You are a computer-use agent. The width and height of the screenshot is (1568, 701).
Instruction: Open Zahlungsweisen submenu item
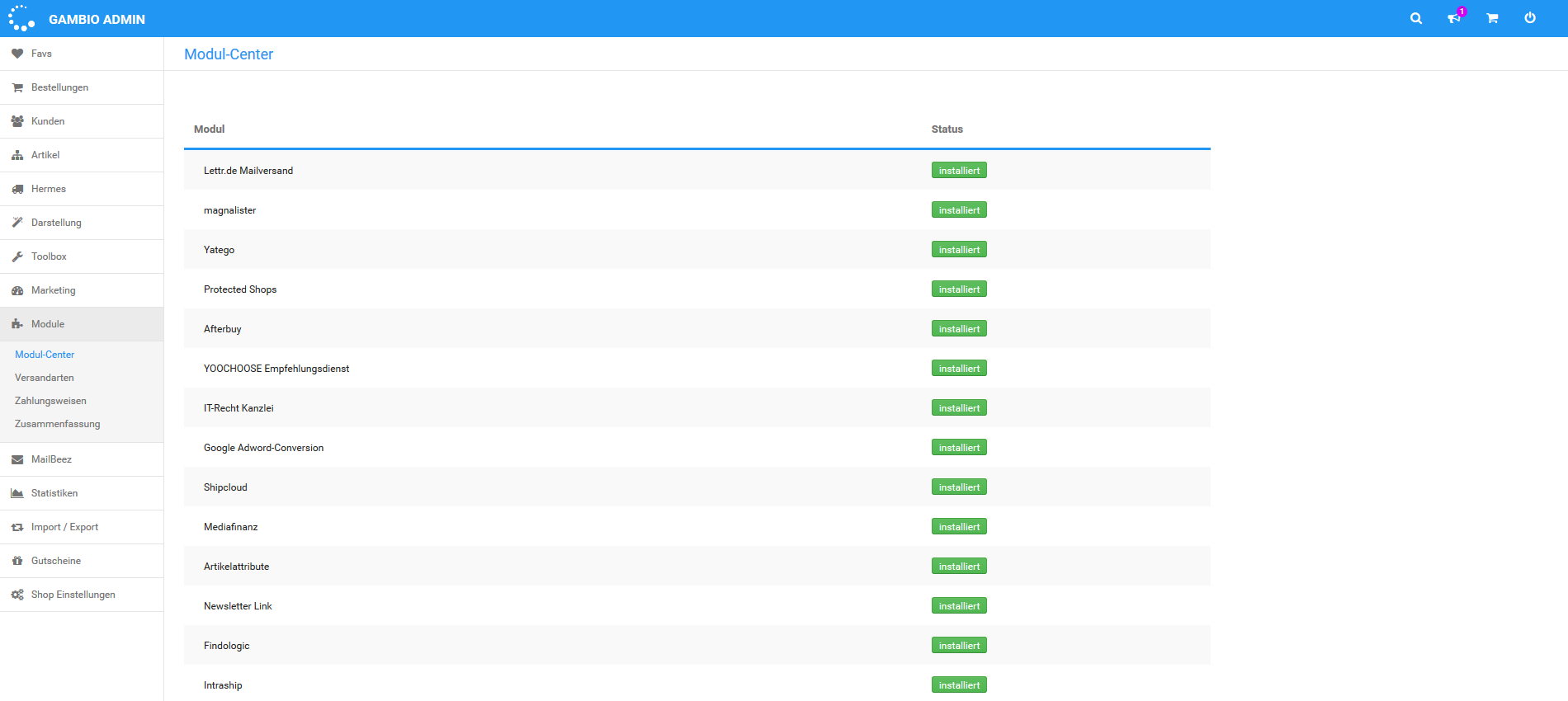coord(50,401)
